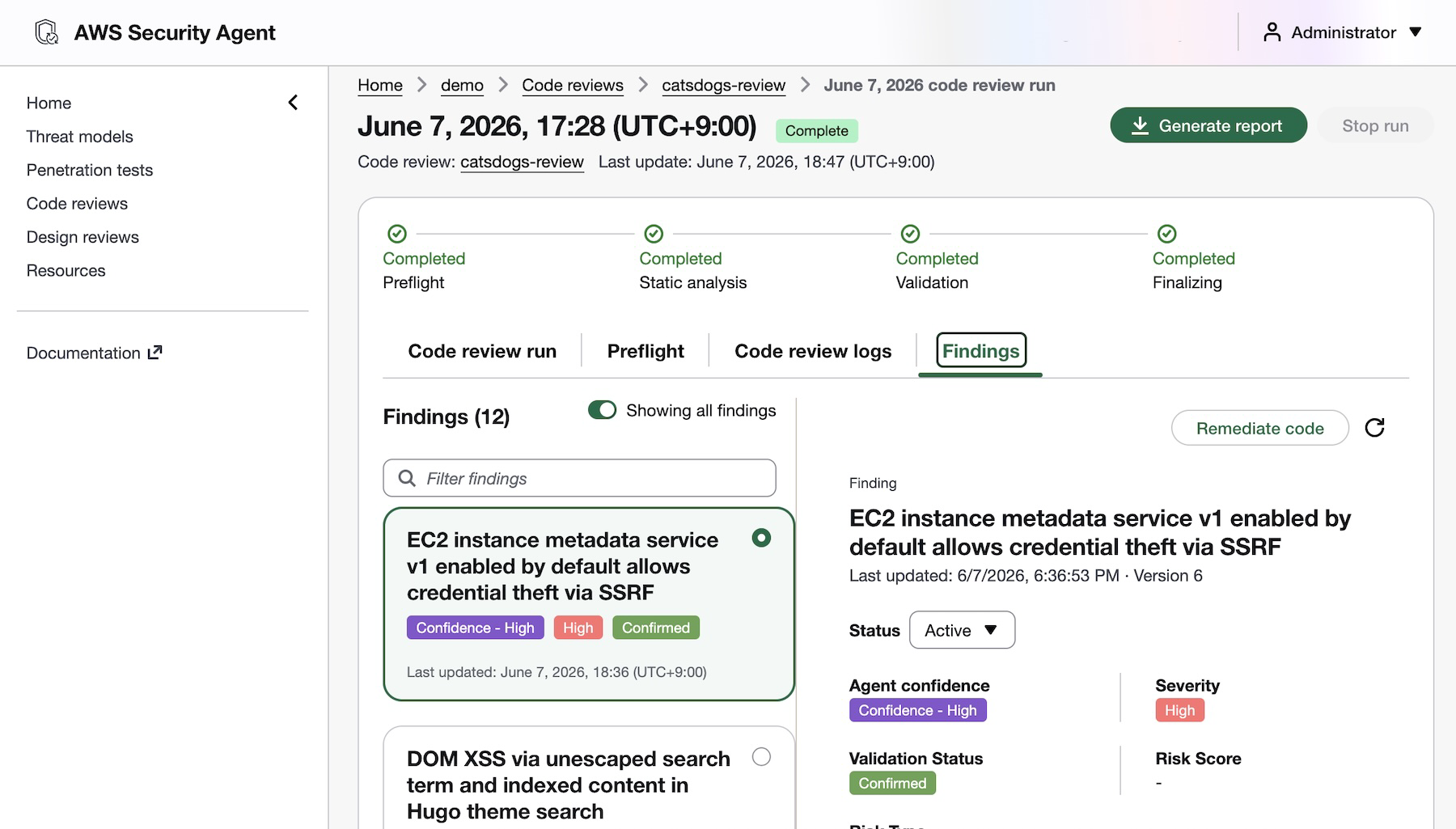Viewport: 1456px width, 829px height.
Task: Toggle the Showing all findings switch
Action: pos(602,410)
